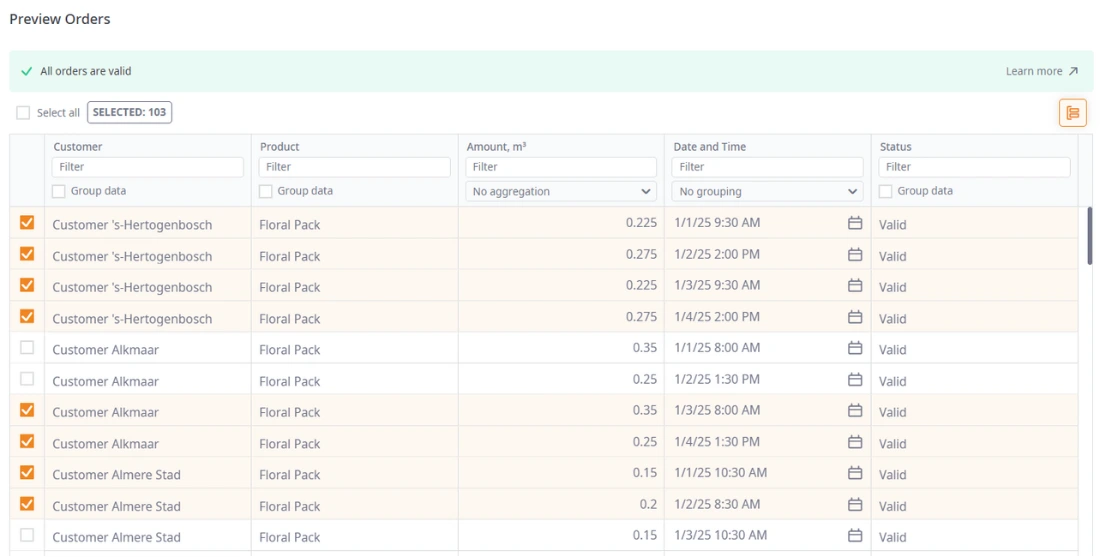Open calendar picker for 1/1/25 9:30 AM

click(x=854, y=223)
